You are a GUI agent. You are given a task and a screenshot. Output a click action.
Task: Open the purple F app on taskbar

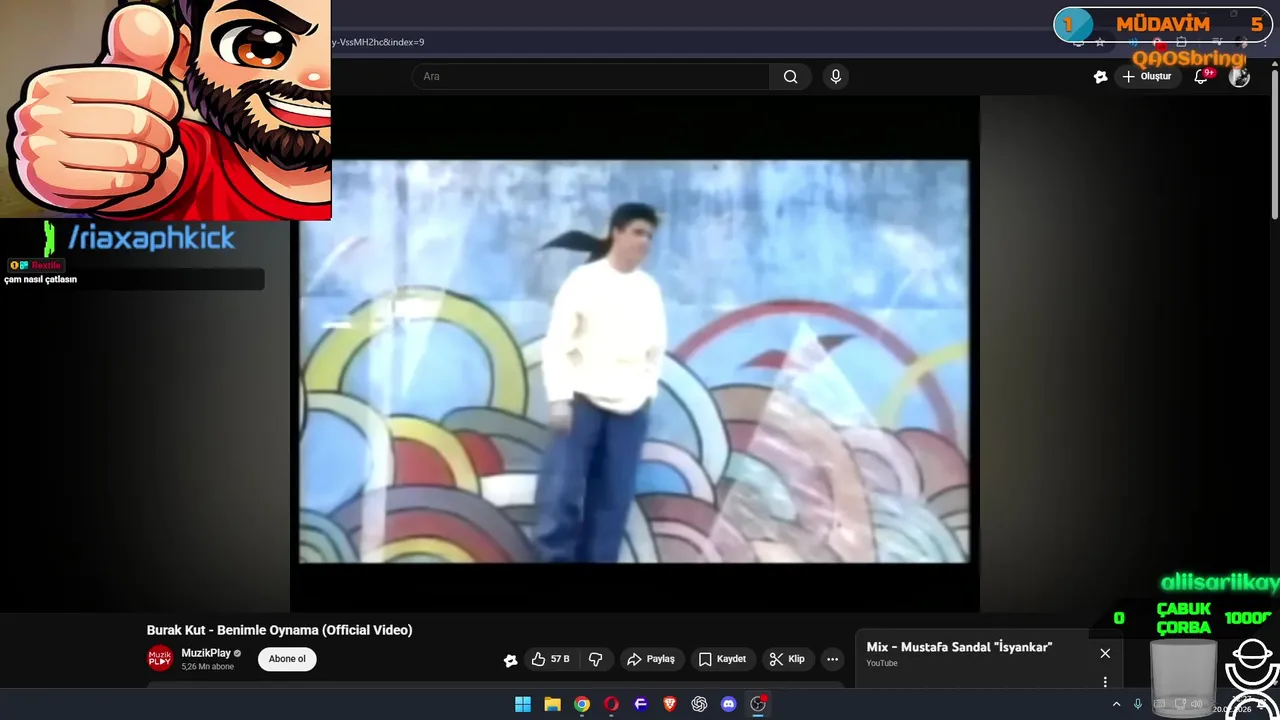641,704
